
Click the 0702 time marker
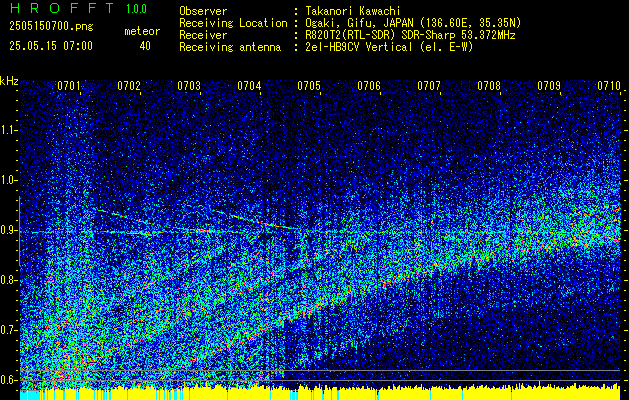click(129, 86)
